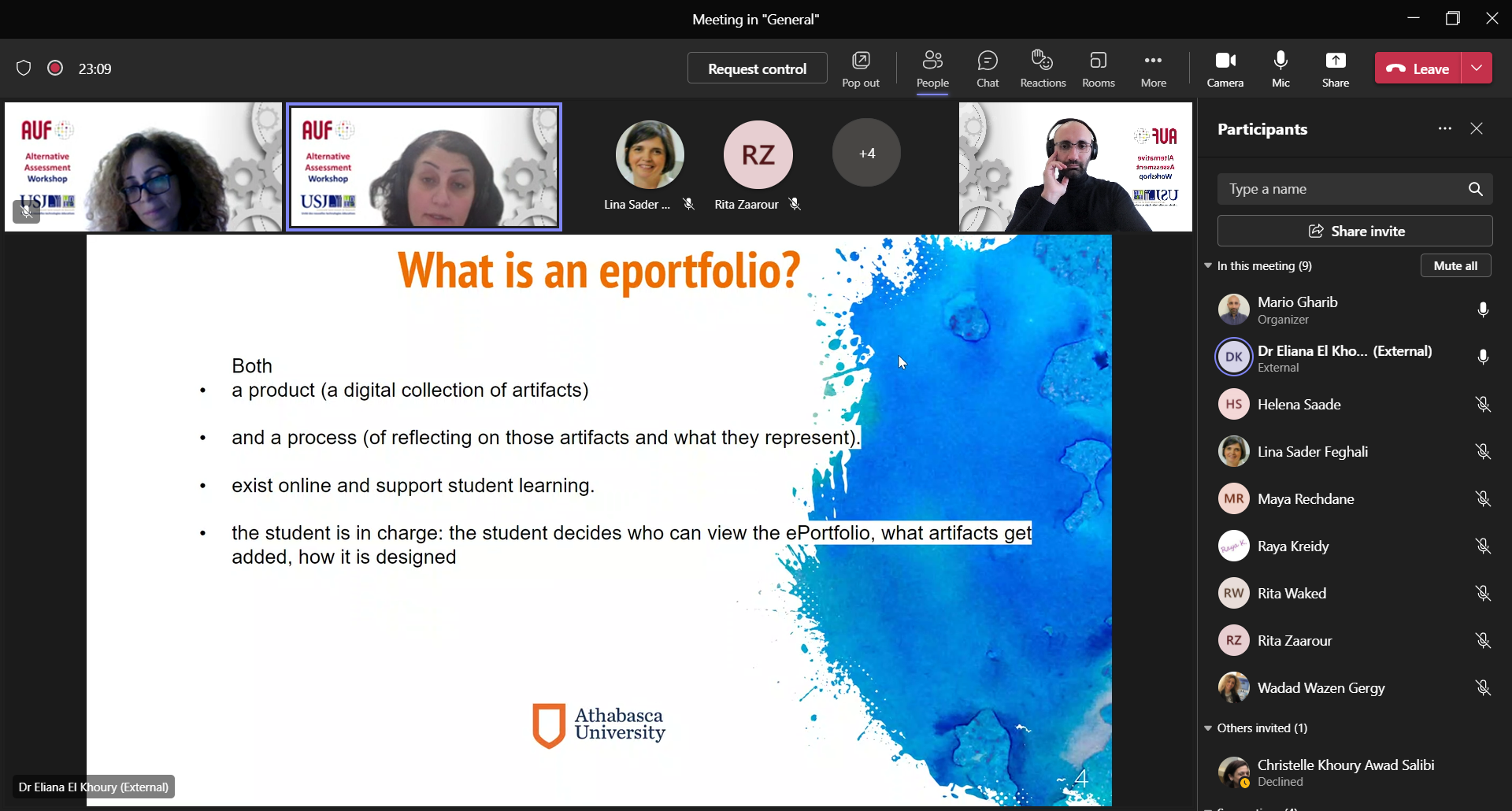Click Request control button
This screenshot has height=811, width=1512.
[757, 69]
